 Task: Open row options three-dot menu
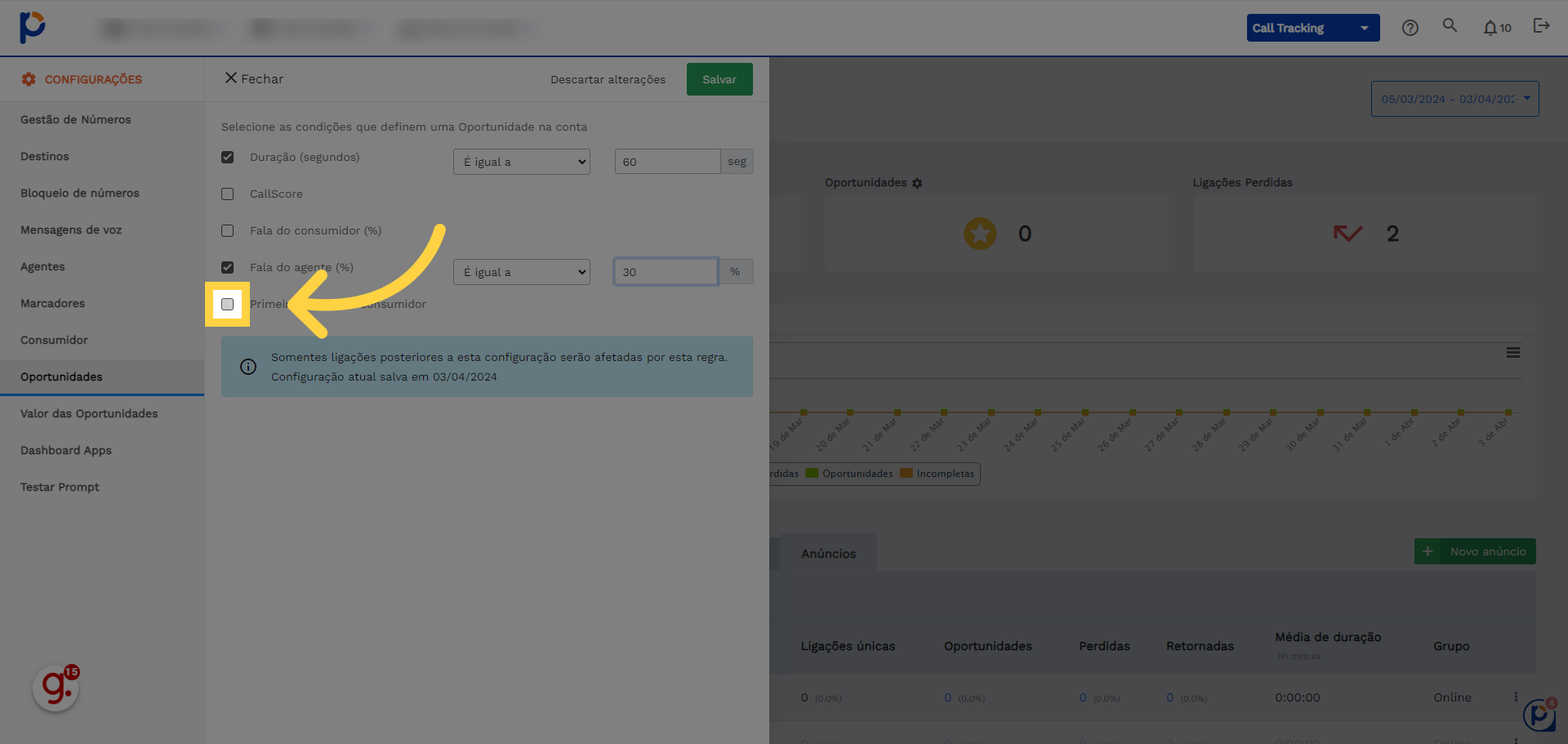(x=1516, y=697)
